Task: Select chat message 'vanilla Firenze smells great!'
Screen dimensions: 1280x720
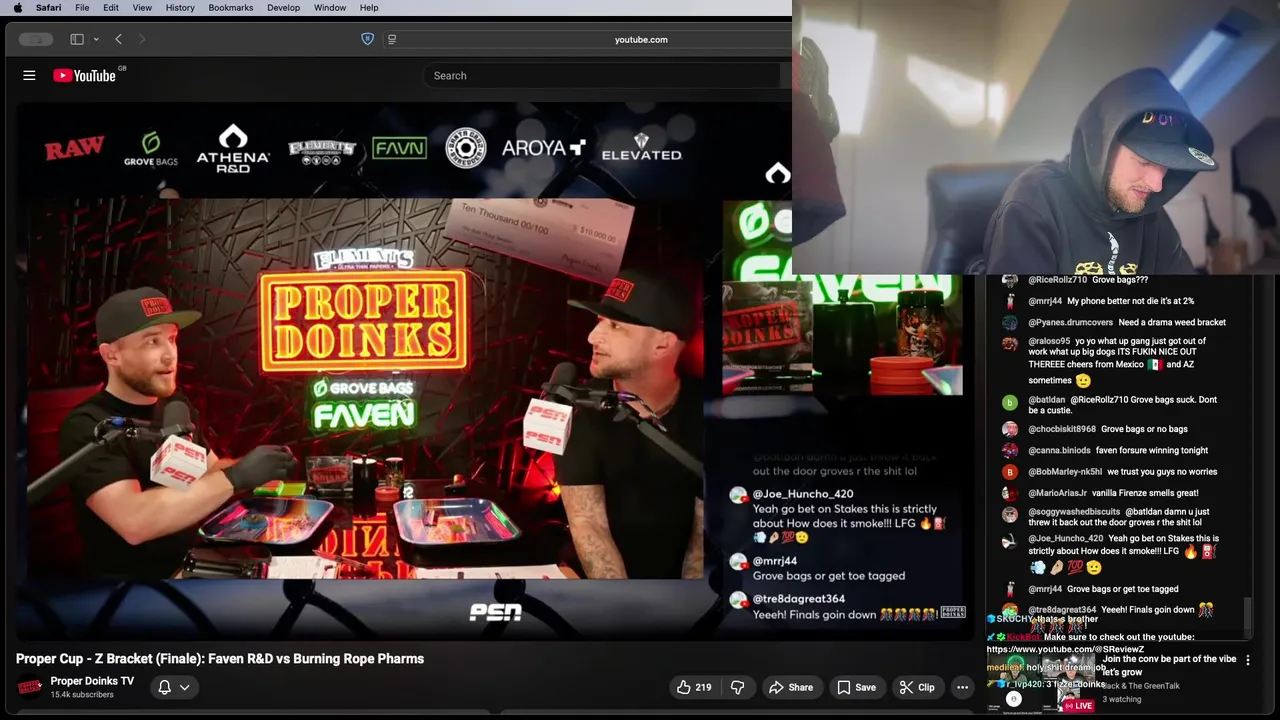Action: 1145,492
